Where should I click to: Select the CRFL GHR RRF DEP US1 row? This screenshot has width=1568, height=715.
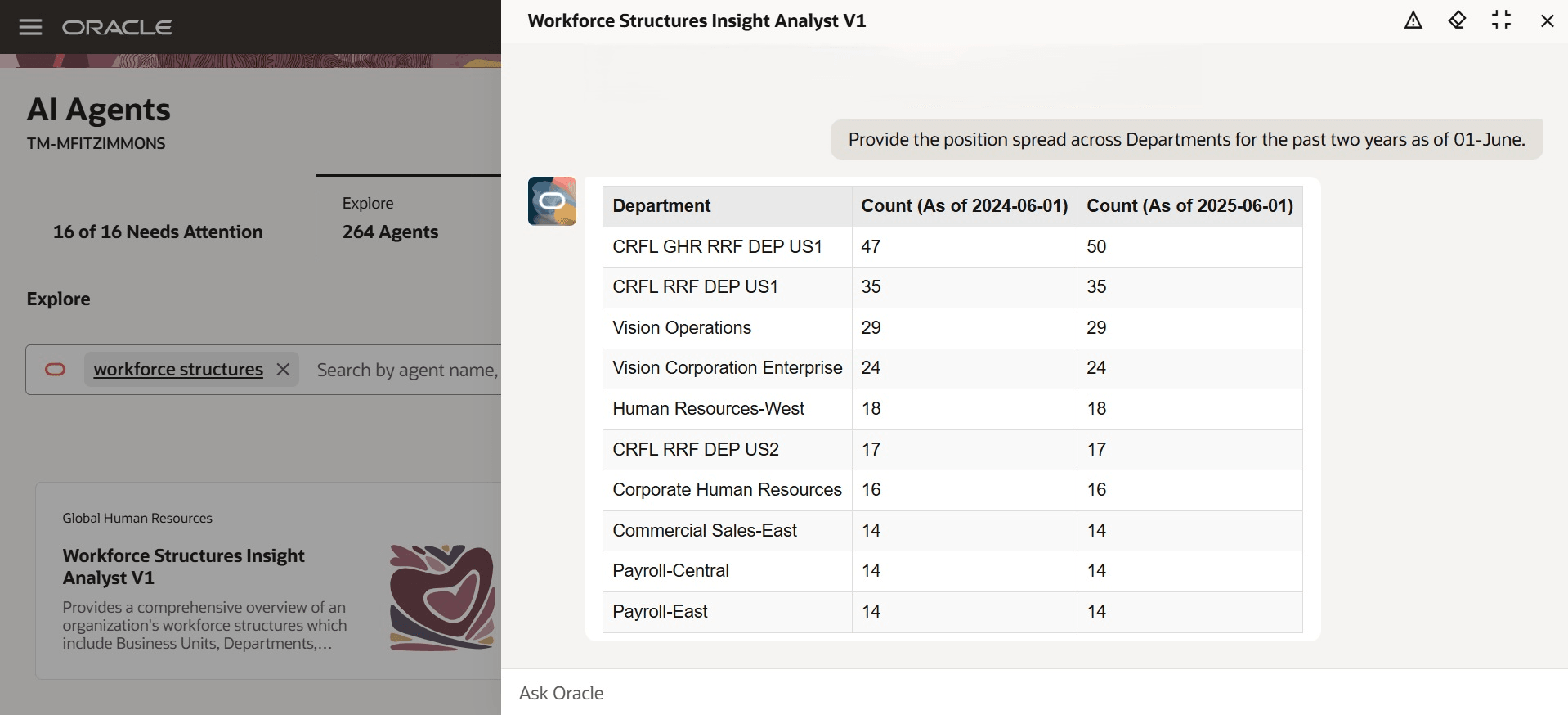(x=717, y=247)
